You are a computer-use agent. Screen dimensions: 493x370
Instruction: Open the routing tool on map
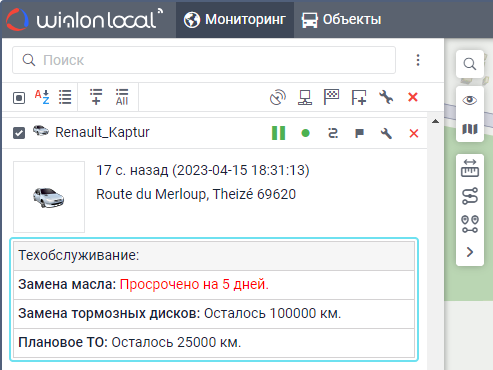pos(470,196)
